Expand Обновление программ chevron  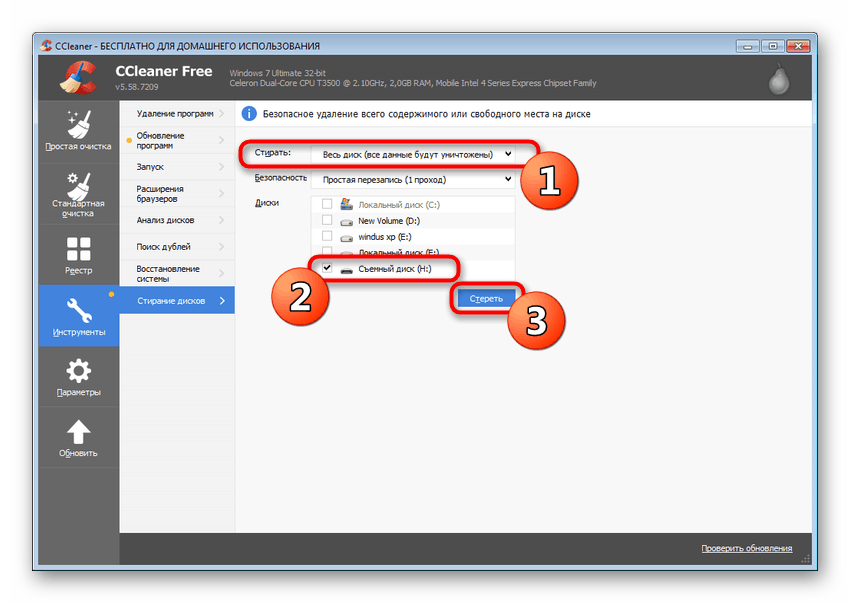coord(222,140)
